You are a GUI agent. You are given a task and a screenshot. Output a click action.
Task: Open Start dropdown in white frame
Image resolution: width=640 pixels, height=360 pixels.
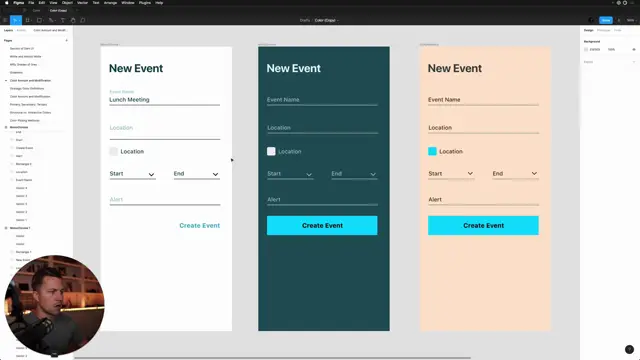[x=132, y=174]
